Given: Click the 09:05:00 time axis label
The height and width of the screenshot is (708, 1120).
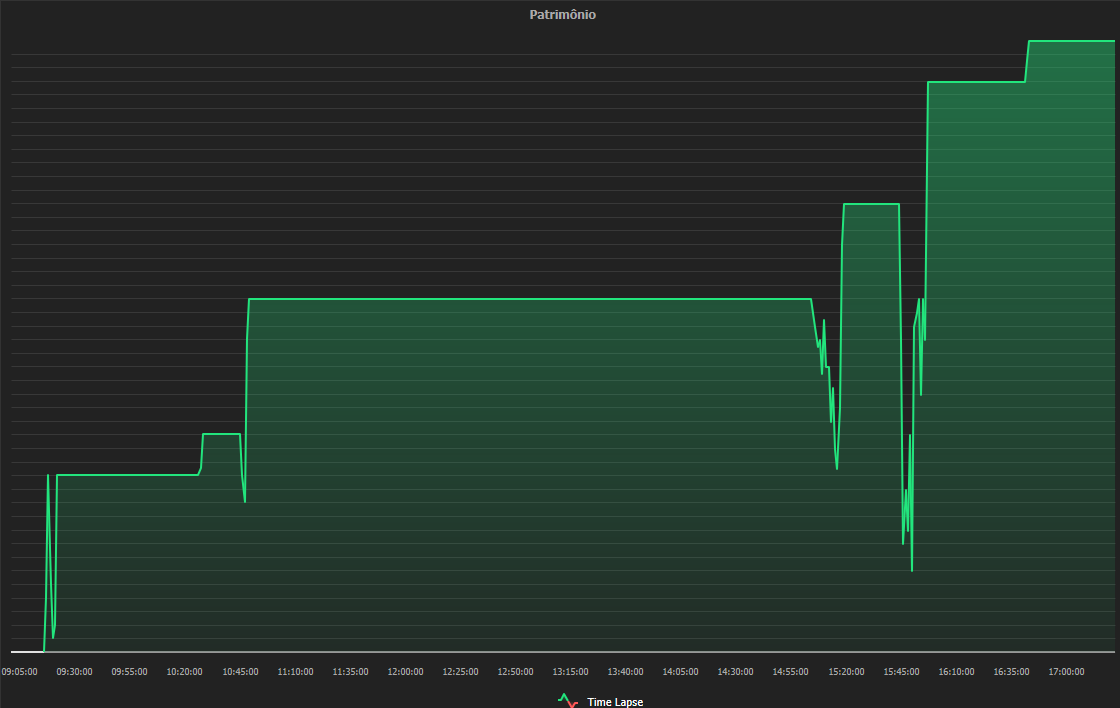Looking at the screenshot, I should tap(19, 672).
